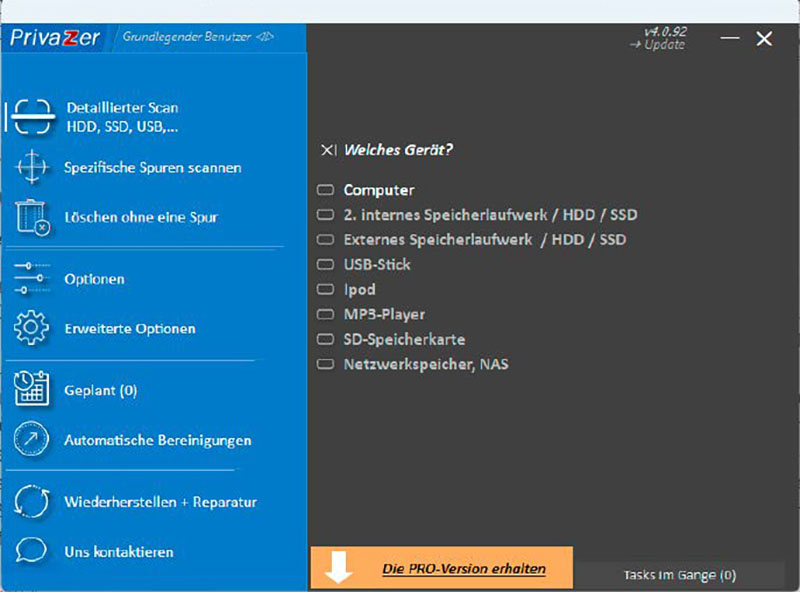The width and height of the screenshot is (800, 592).
Task: Click the Detaillierter Scan scanner icon
Action: (32, 117)
